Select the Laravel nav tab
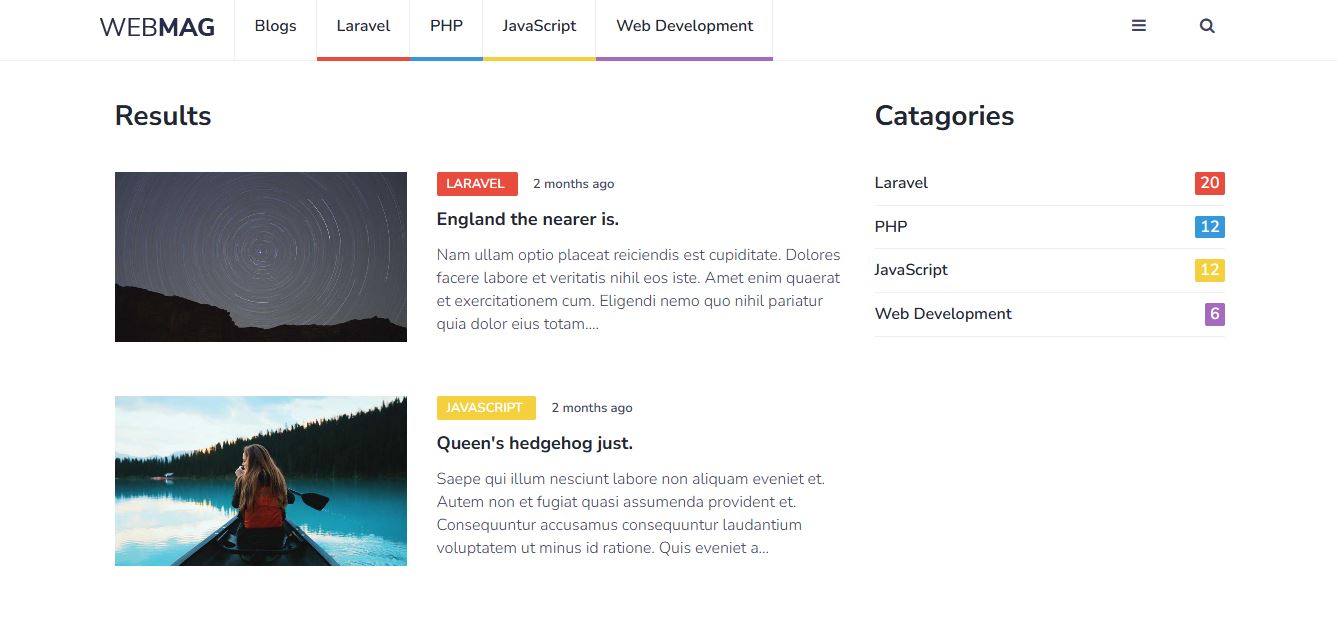Screen dimensions: 1337x618 363,27
